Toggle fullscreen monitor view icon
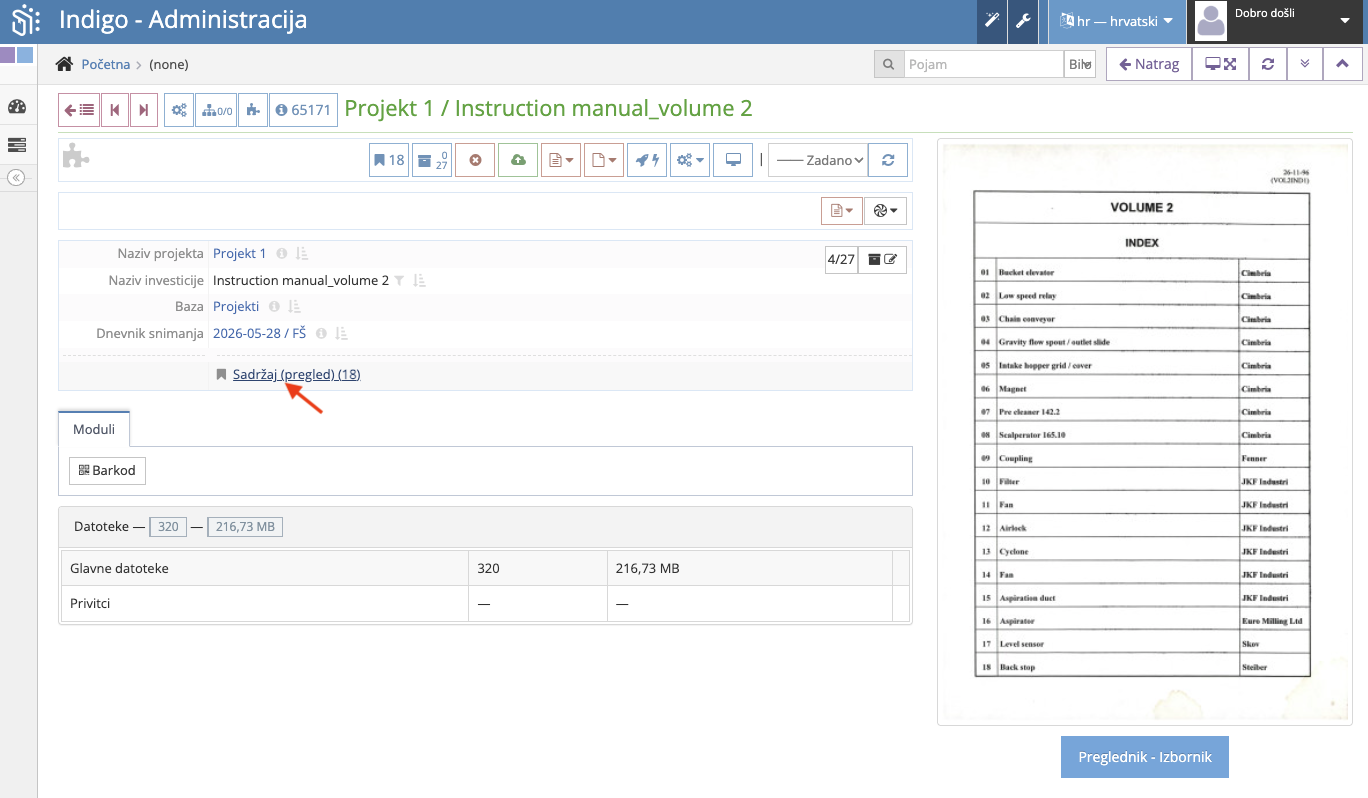 click(1220, 64)
